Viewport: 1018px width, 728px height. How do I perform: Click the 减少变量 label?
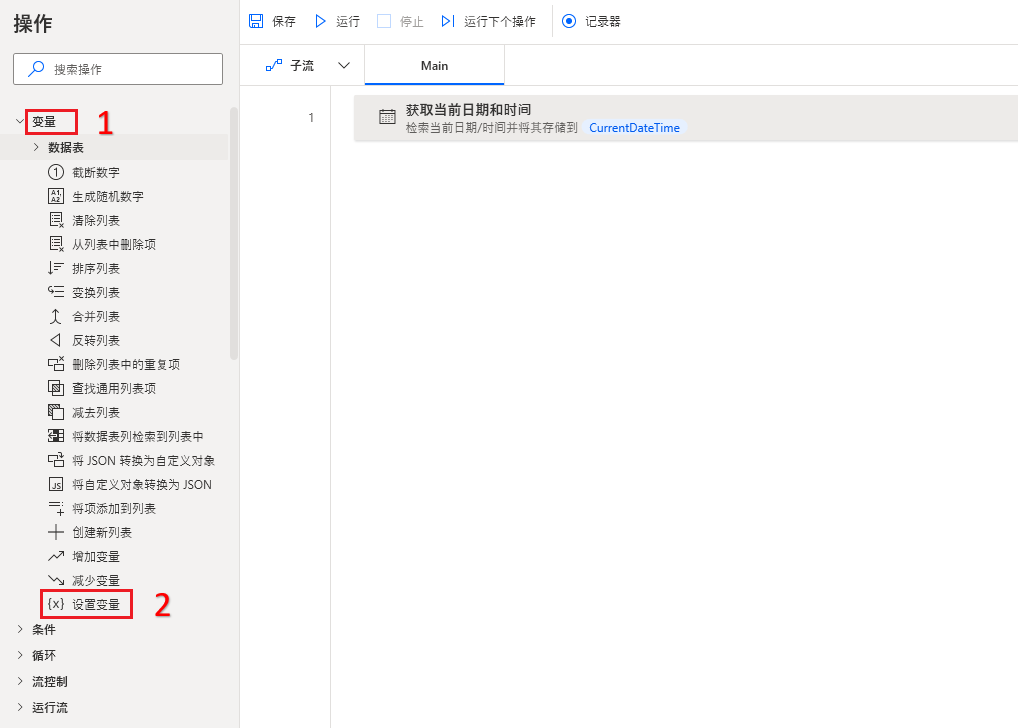coord(96,581)
